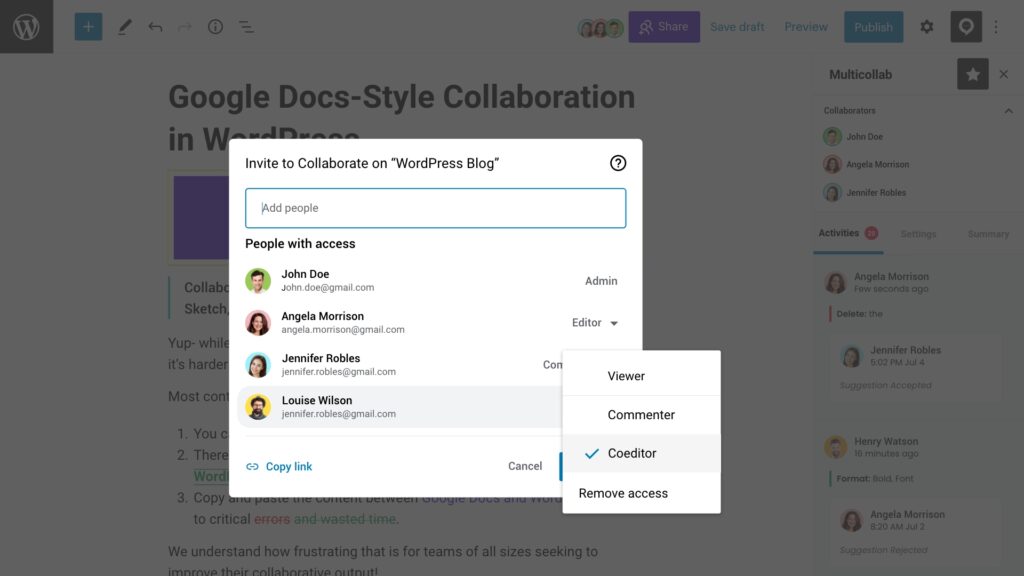Click the blue add block plus button
Image resolution: width=1024 pixels, height=576 pixels.
[x=88, y=27]
